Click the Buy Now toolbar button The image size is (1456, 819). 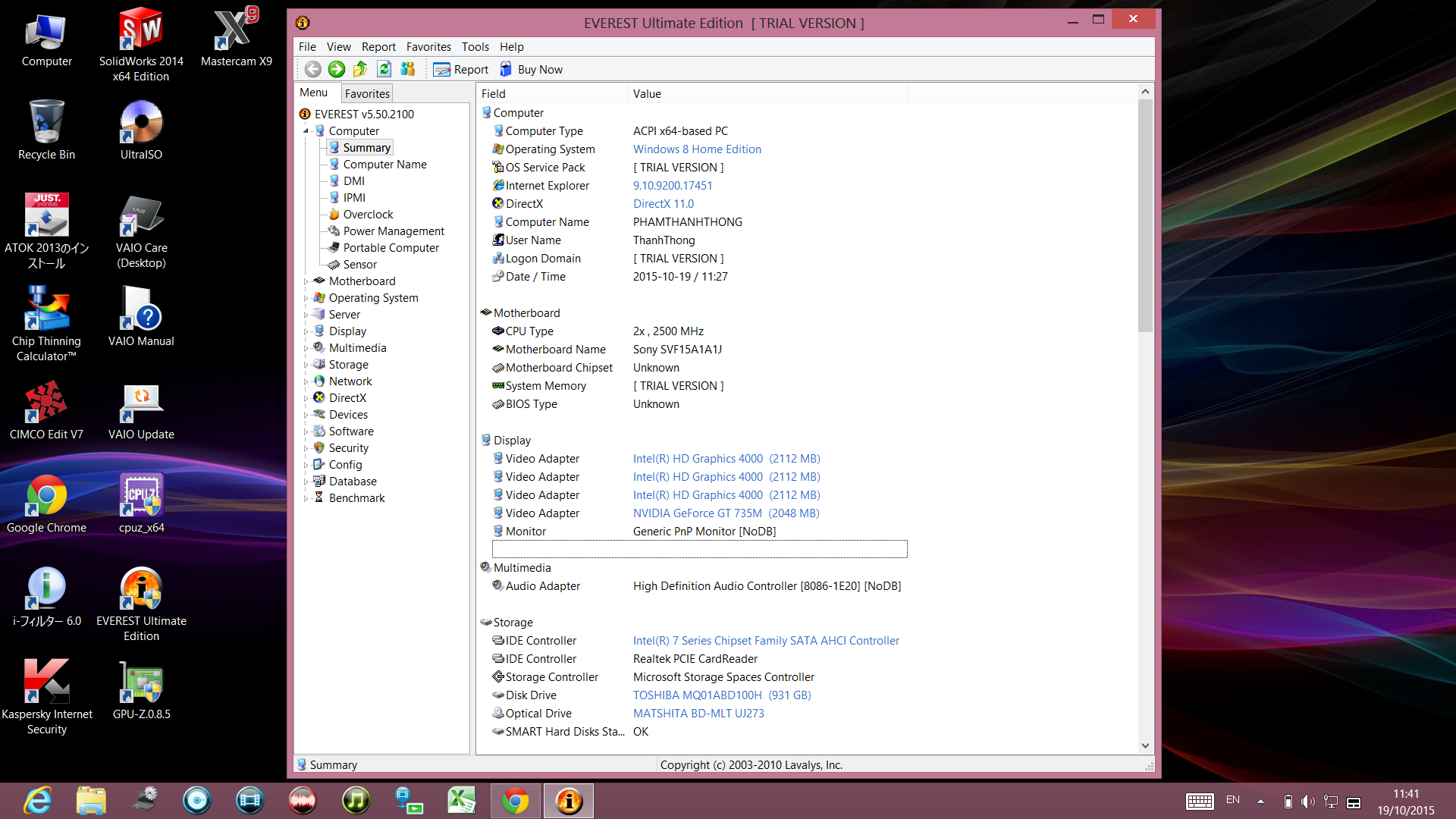tap(531, 70)
